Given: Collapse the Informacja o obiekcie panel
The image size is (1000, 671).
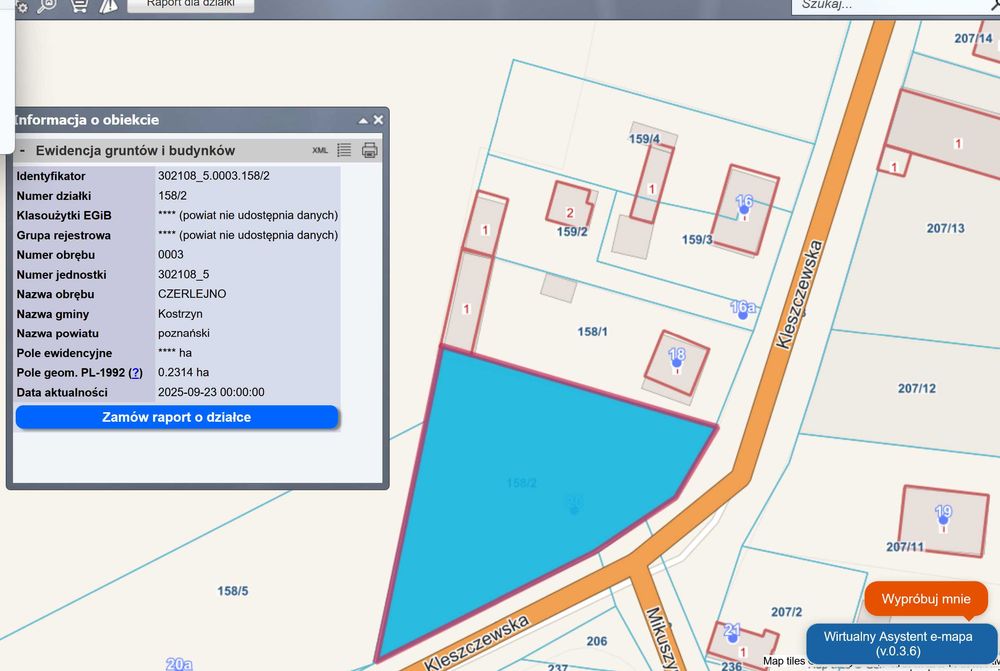Looking at the screenshot, I should (x=363, y=120).
